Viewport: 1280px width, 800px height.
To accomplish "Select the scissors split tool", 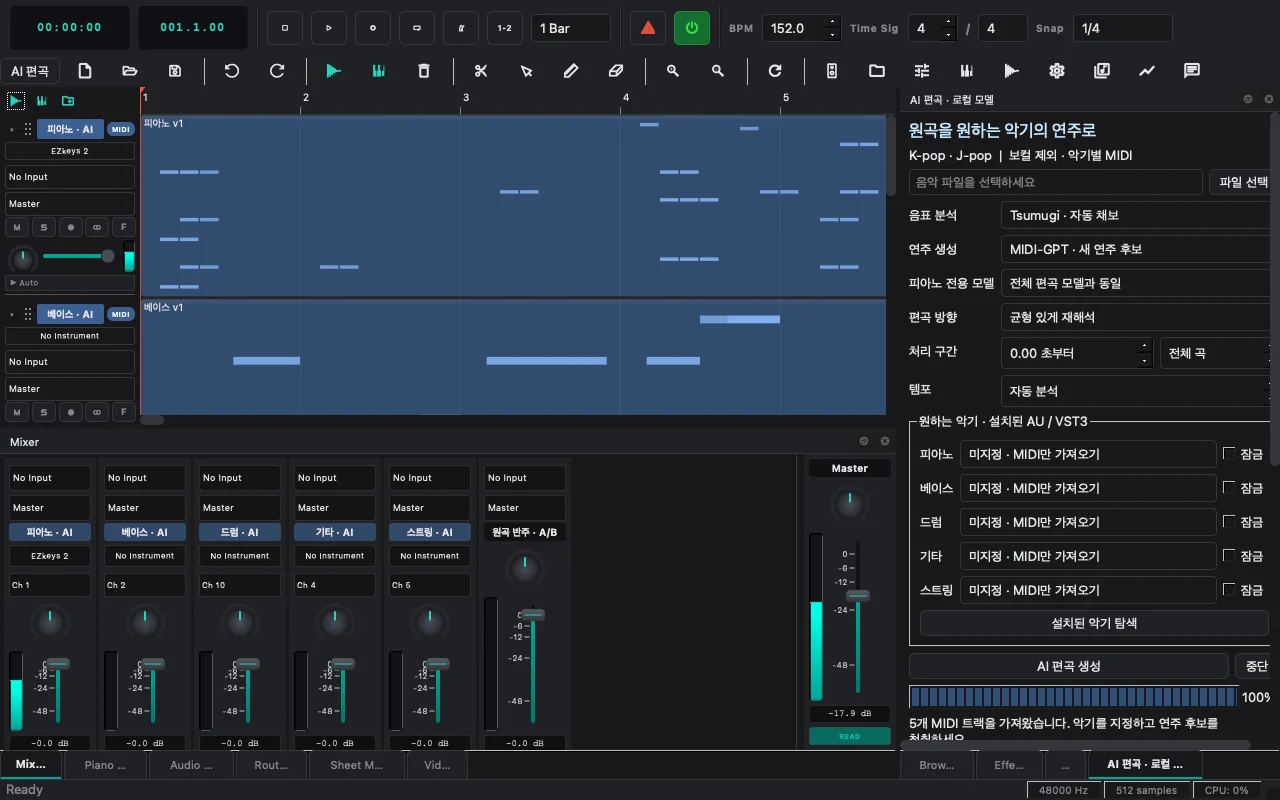I will (x=481, y=71).
